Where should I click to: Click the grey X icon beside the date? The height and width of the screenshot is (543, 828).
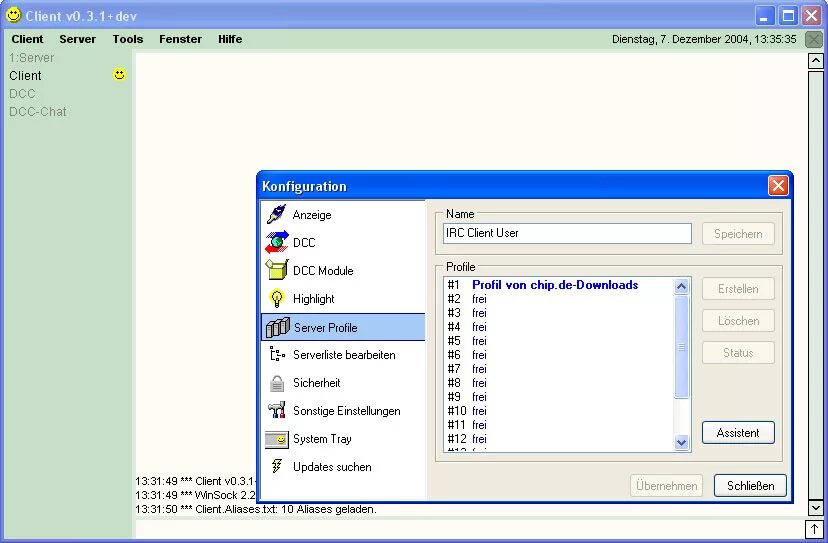click(x=814, y=39)
